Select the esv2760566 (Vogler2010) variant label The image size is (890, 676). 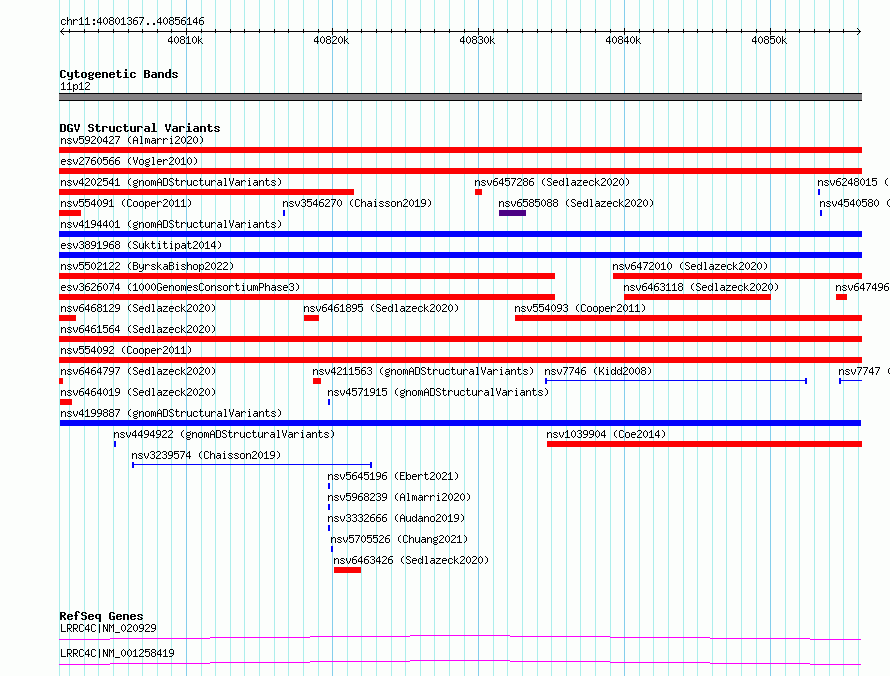point(129,161)
